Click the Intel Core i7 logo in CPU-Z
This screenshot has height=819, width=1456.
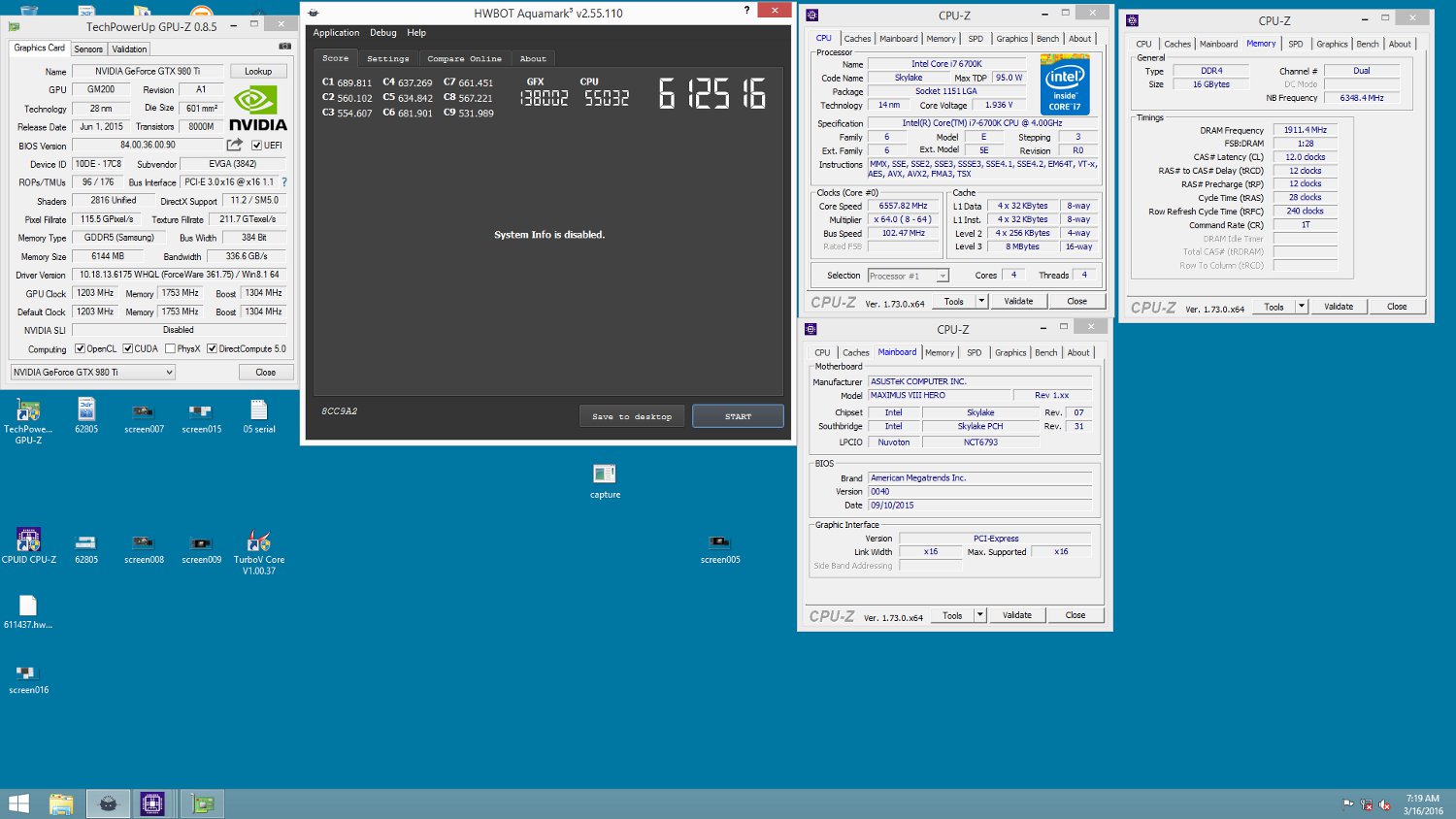click(1065, 84)
